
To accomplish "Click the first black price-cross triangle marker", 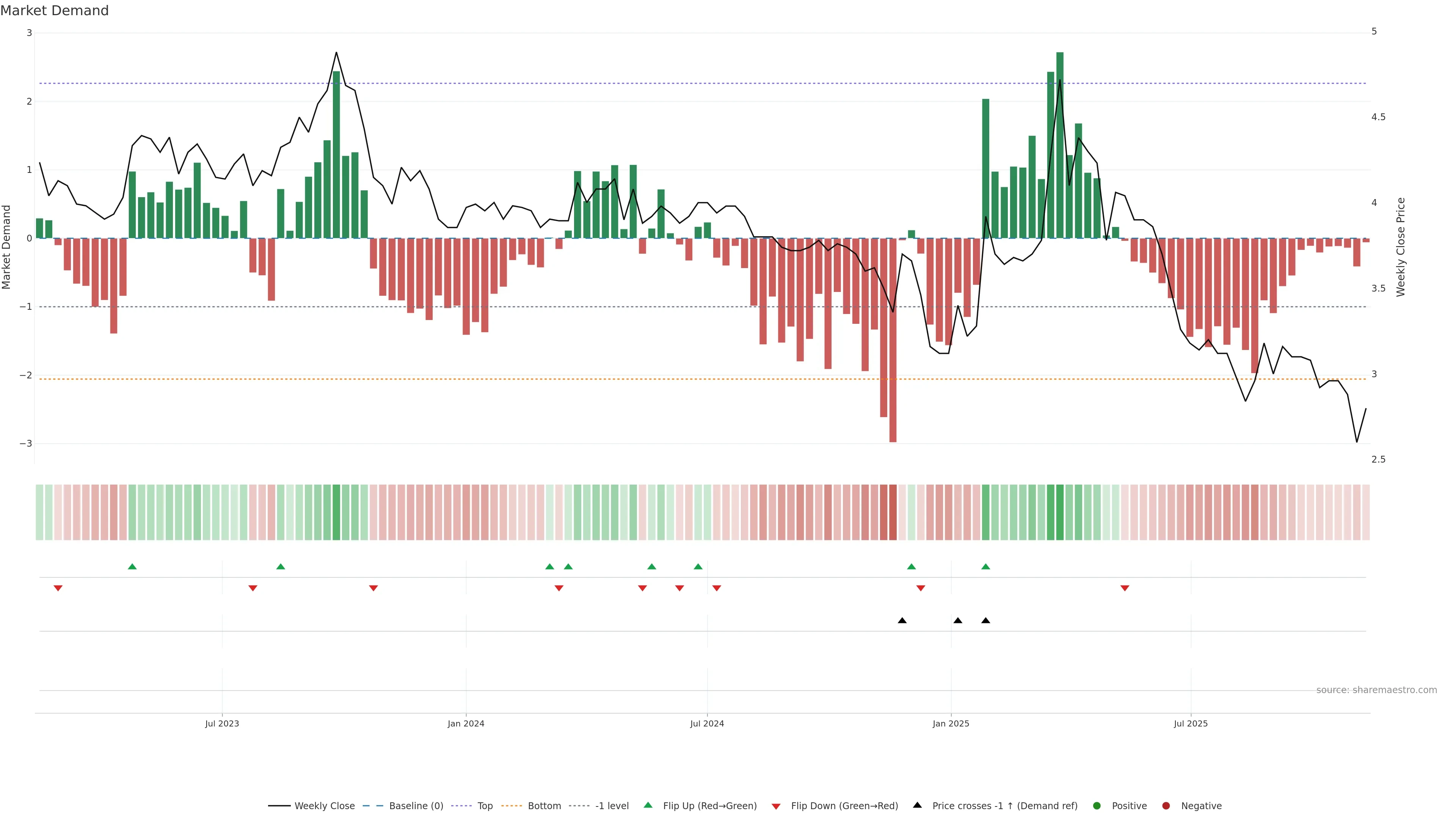I will coord(902,621).
